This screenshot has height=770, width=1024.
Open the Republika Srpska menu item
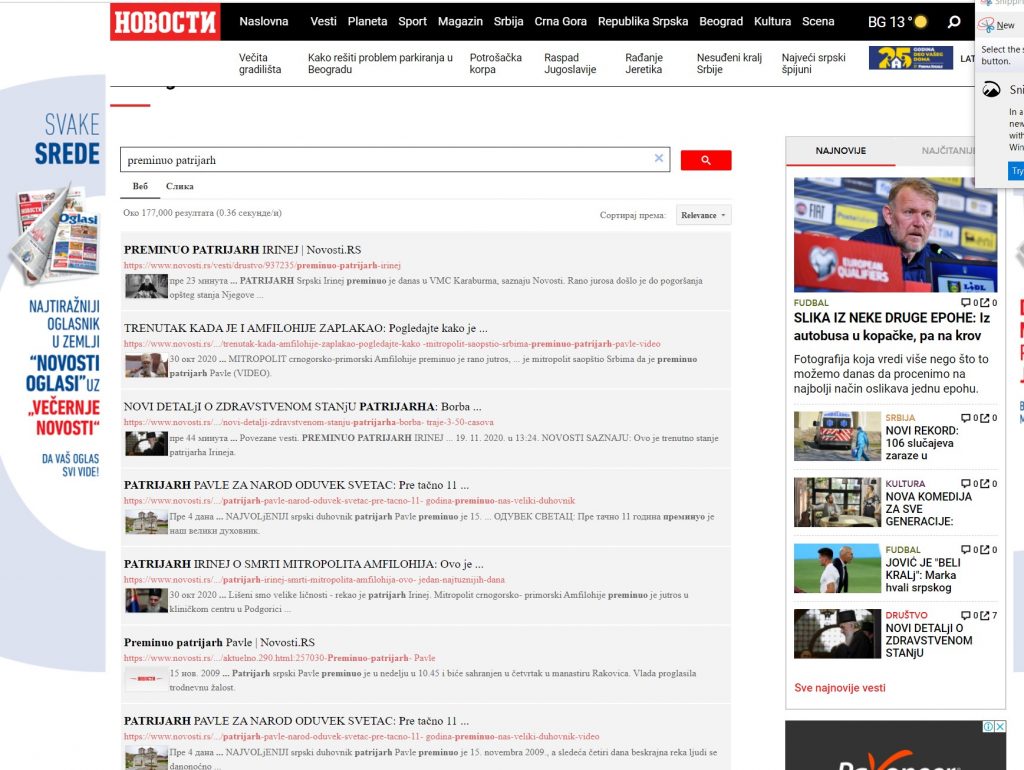click(x=643, y=21)
